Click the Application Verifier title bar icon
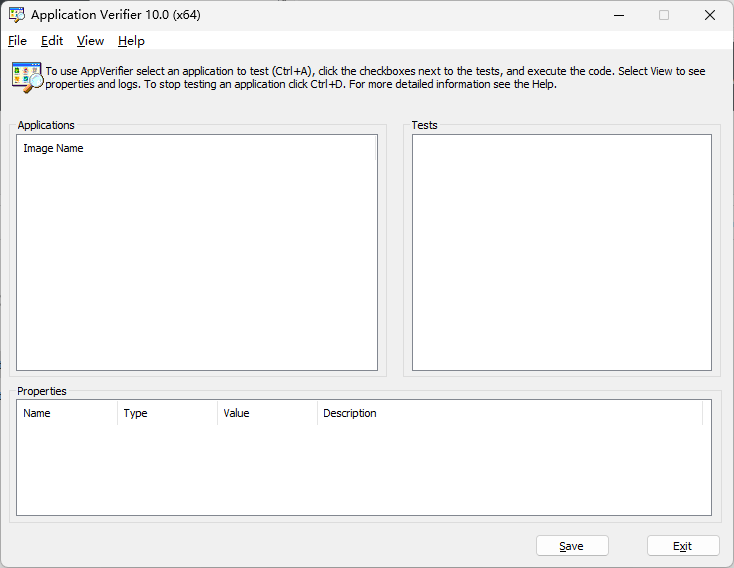 pos(17,15)
